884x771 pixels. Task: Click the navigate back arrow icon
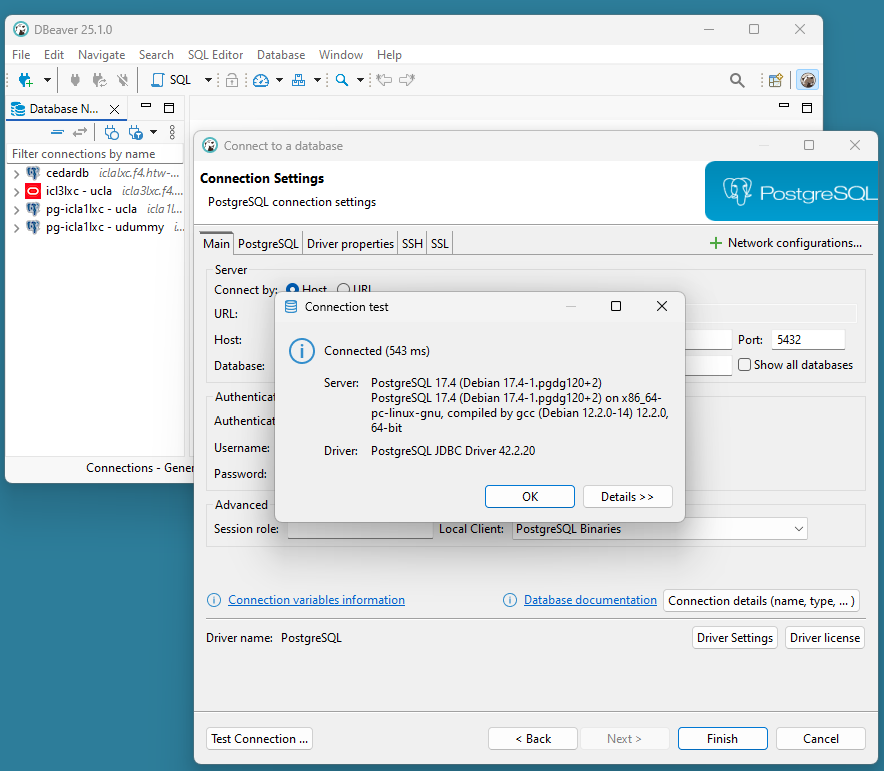384,80
